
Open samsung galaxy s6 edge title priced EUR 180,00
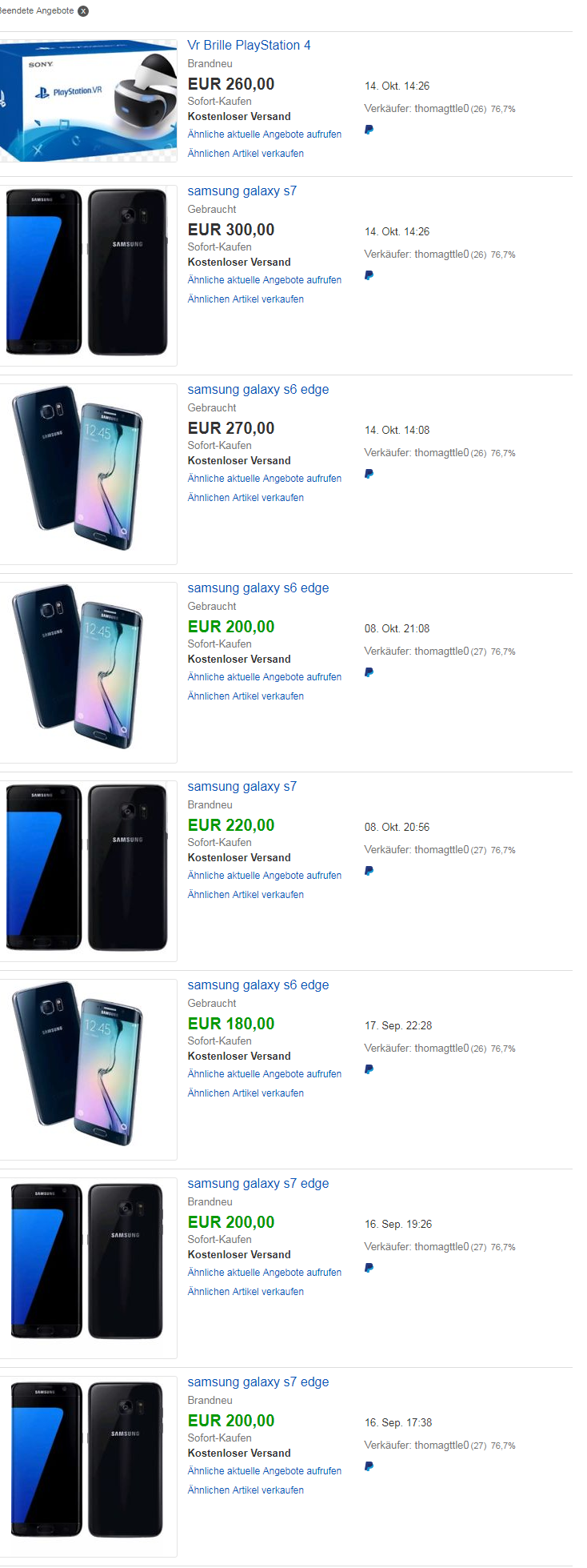[258, 985]
